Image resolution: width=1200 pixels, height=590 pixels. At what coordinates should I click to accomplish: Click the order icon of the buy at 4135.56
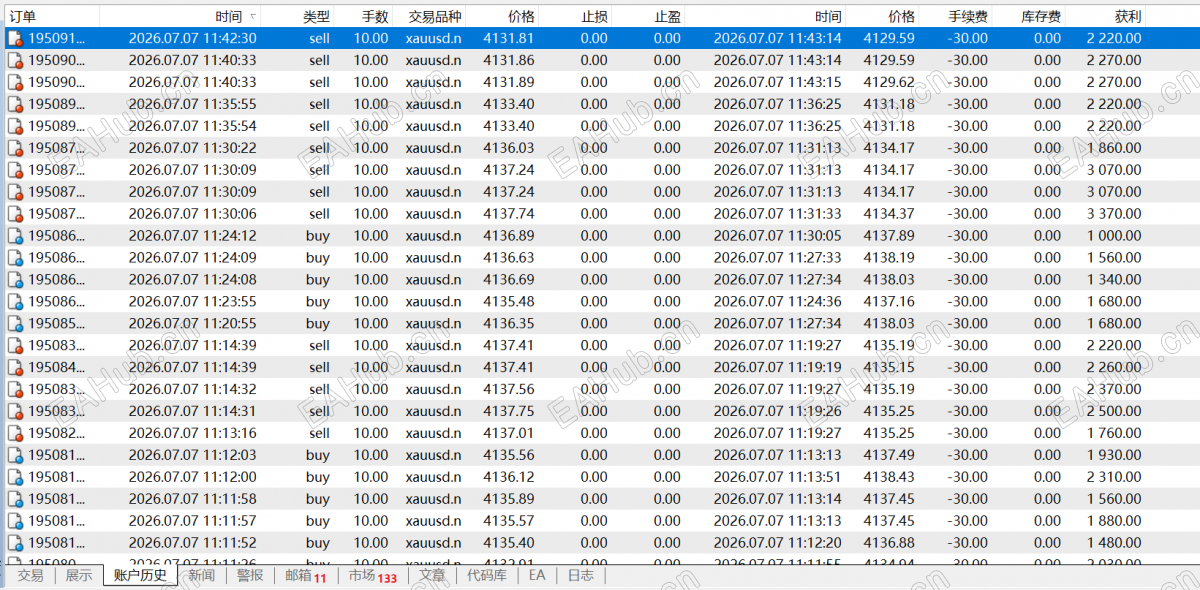tap(15, 457)
